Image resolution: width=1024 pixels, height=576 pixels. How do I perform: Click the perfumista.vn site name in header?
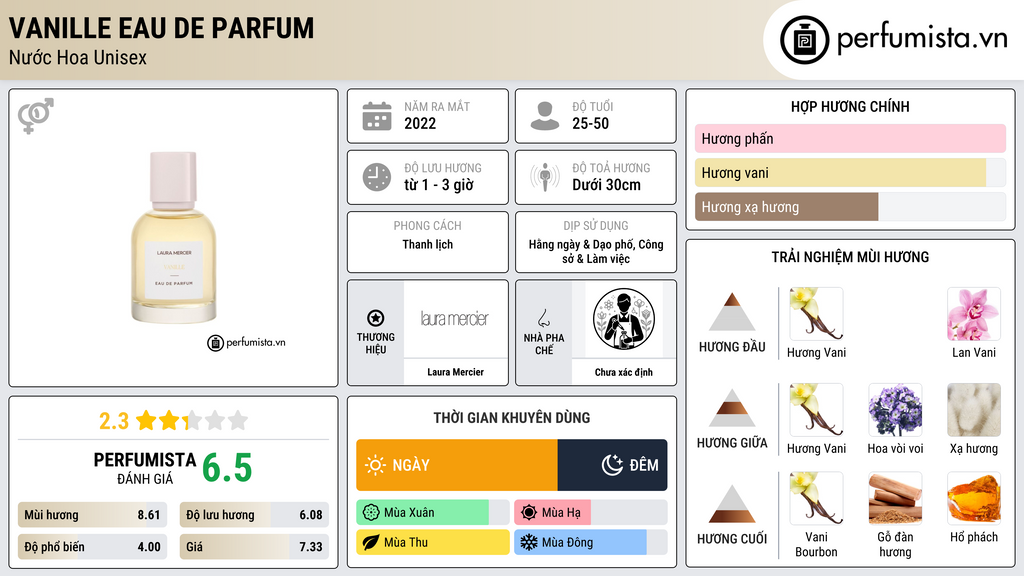(922, 39)
